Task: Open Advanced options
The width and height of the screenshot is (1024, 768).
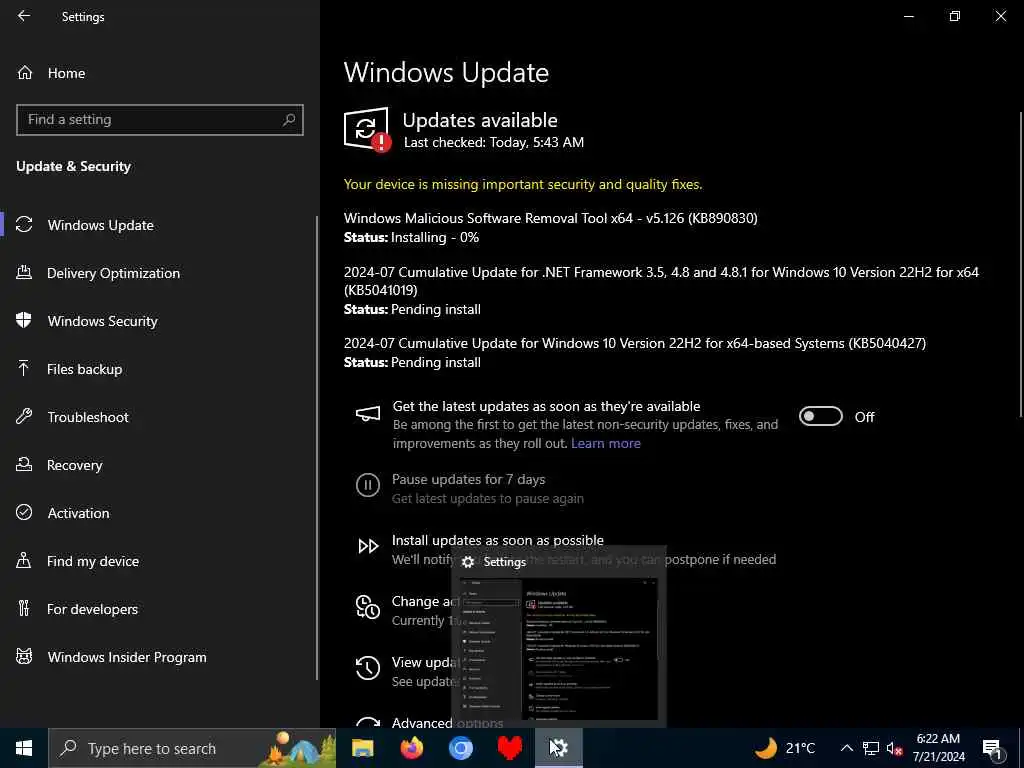Action: (447, 723)
